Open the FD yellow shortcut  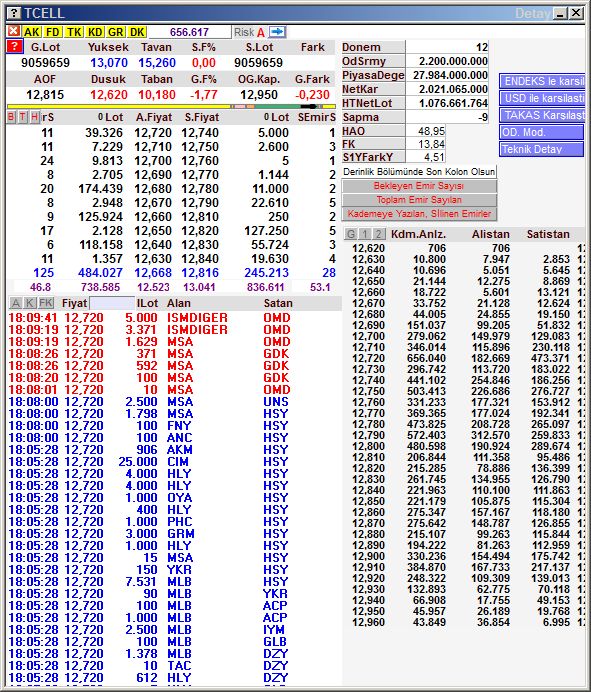pos(53,32)
